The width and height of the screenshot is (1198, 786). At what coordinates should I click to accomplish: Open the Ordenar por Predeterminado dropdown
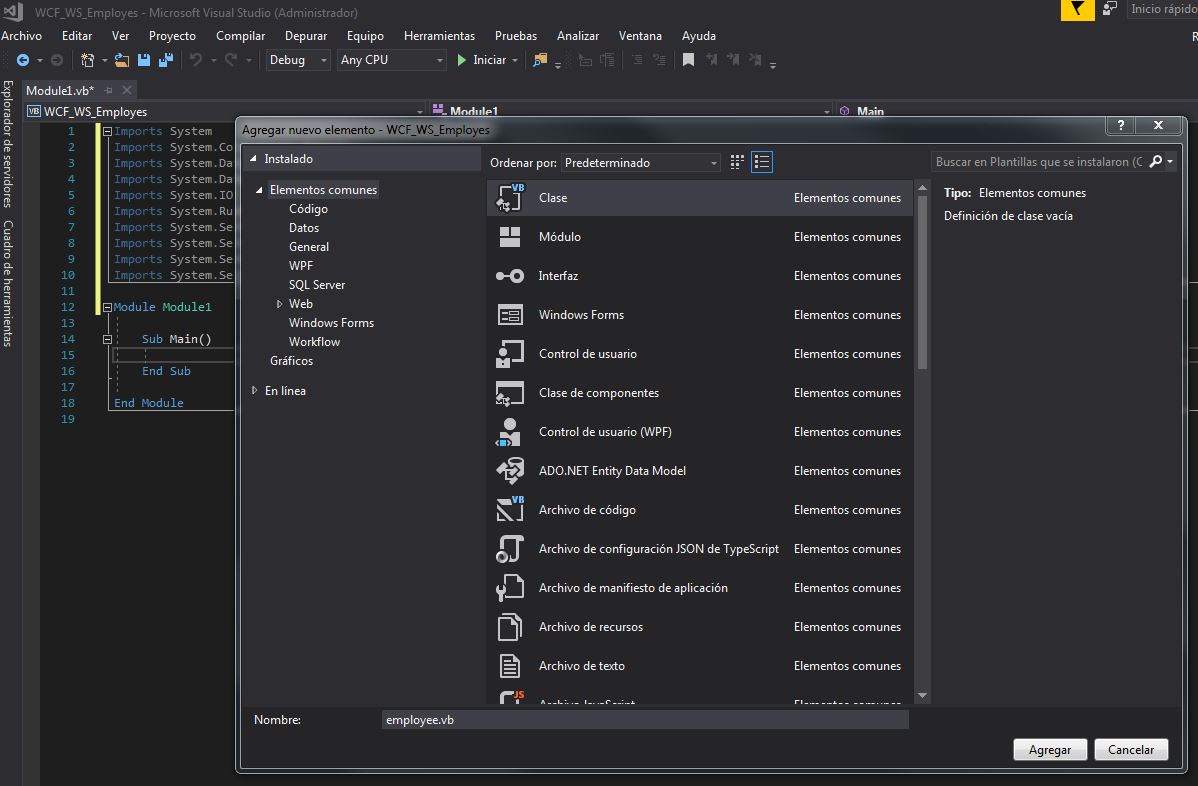[640, 163]
